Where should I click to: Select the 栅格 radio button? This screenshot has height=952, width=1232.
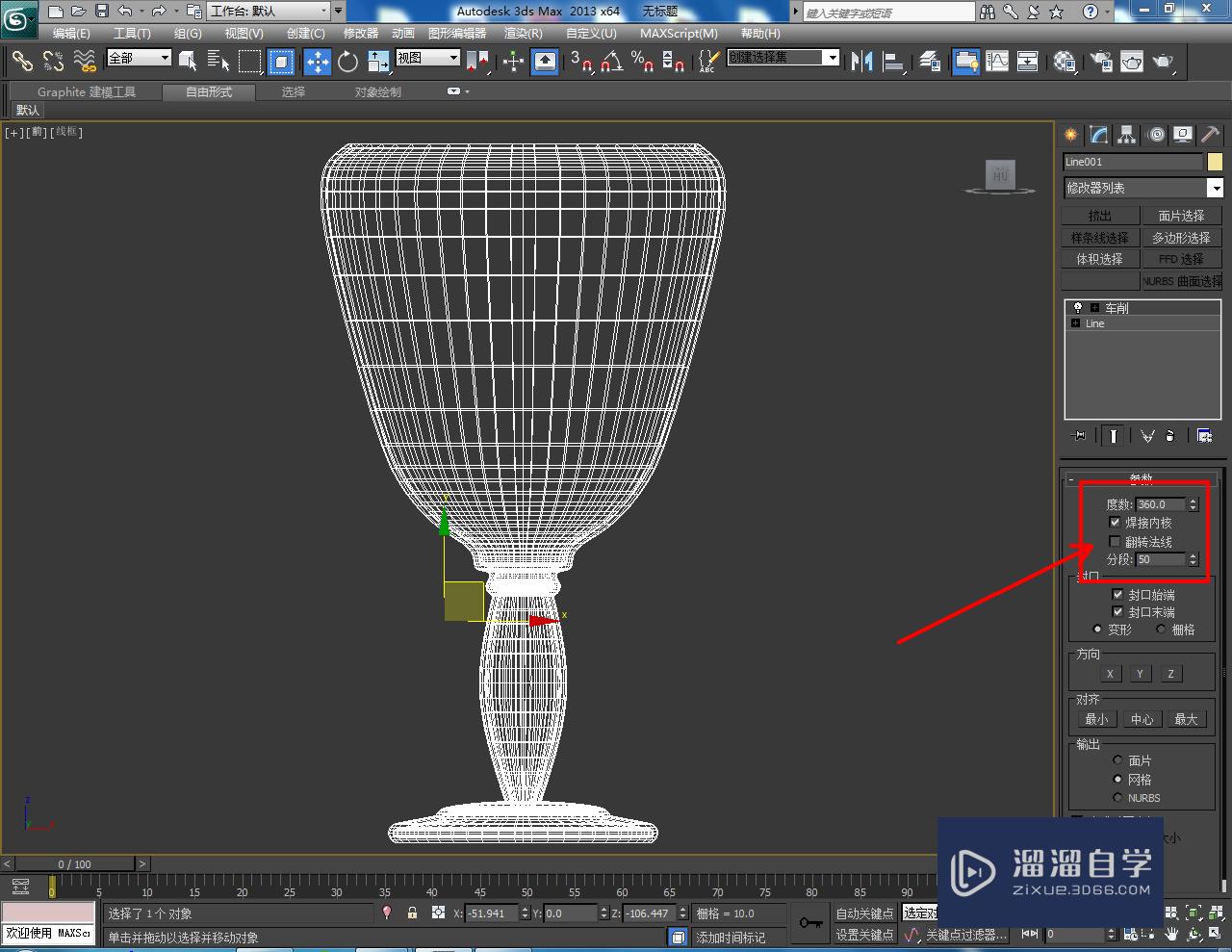tap(1161, 630)
